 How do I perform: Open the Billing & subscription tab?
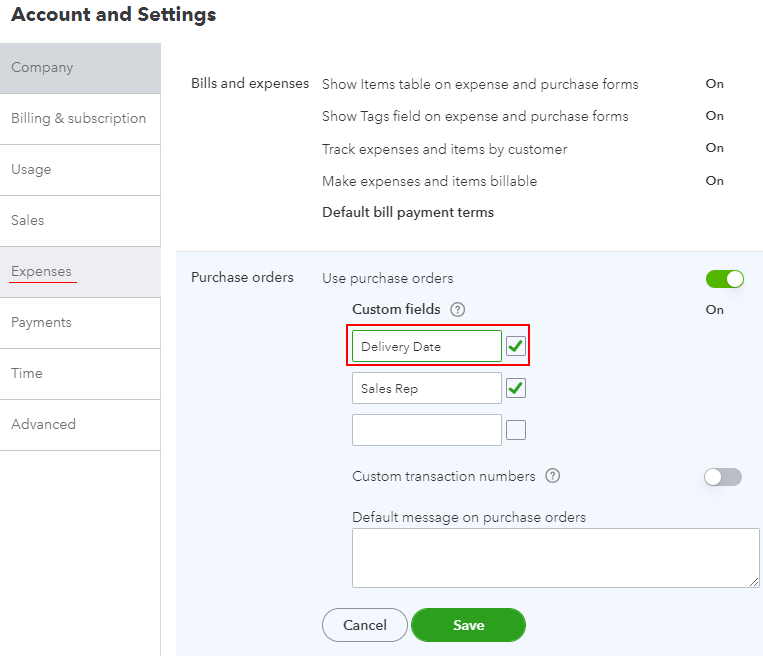[x=78, y=118]
